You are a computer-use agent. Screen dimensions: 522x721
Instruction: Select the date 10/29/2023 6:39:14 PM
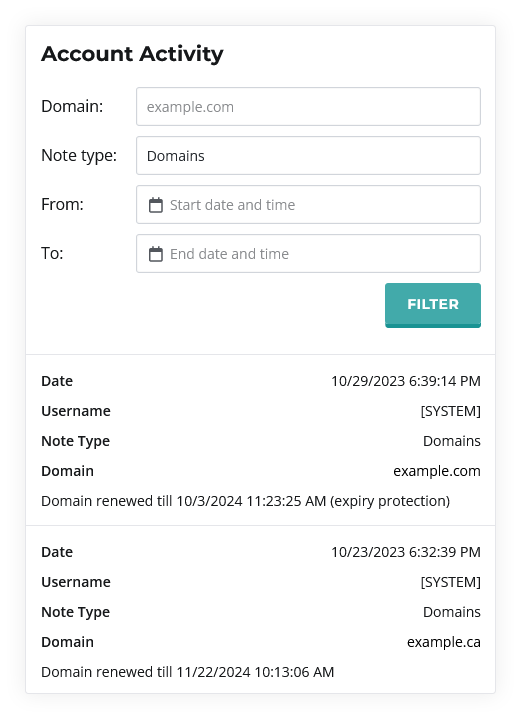point(406,381)
